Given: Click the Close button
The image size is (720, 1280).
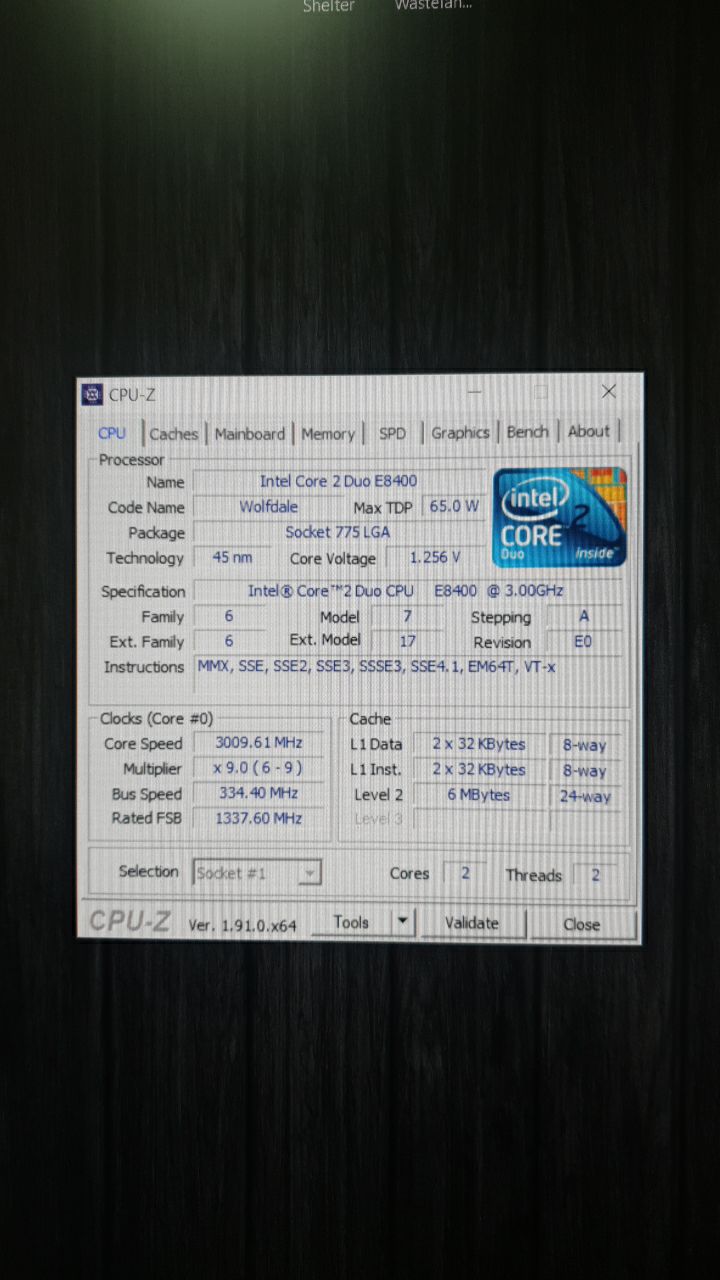Looking at the screenshot, I should [582, 925].
